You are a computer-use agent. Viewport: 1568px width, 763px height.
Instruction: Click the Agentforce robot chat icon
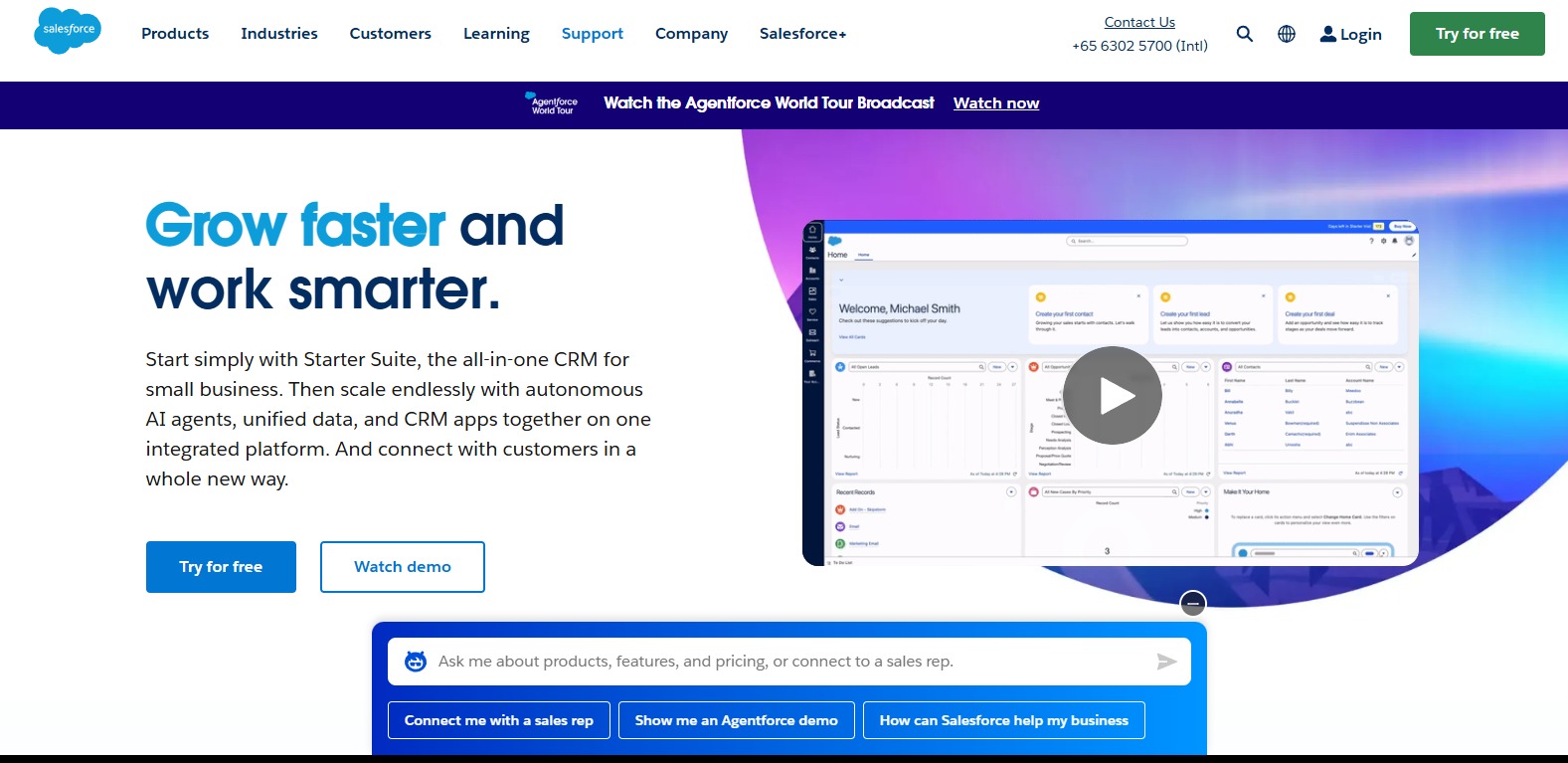tap(416, 662)
